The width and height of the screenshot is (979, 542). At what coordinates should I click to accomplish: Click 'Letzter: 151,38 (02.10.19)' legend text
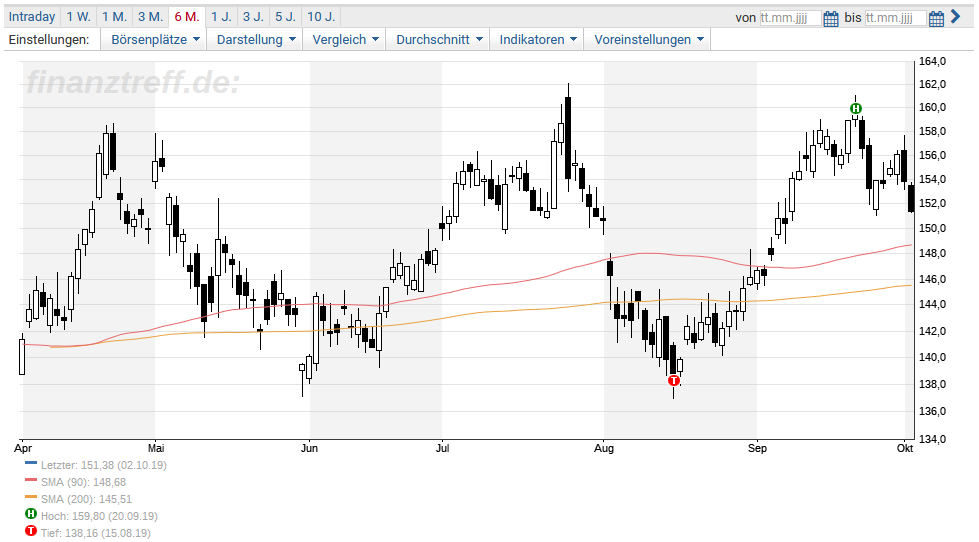104,465
